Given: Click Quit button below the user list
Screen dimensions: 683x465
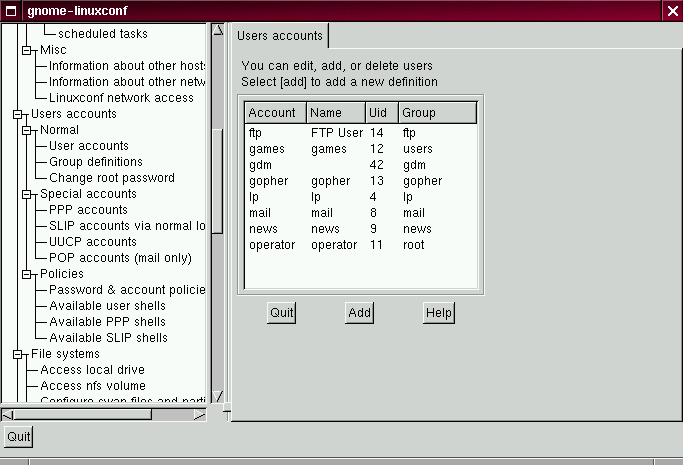Looking at the screenshot, I should tap(282, 313).
